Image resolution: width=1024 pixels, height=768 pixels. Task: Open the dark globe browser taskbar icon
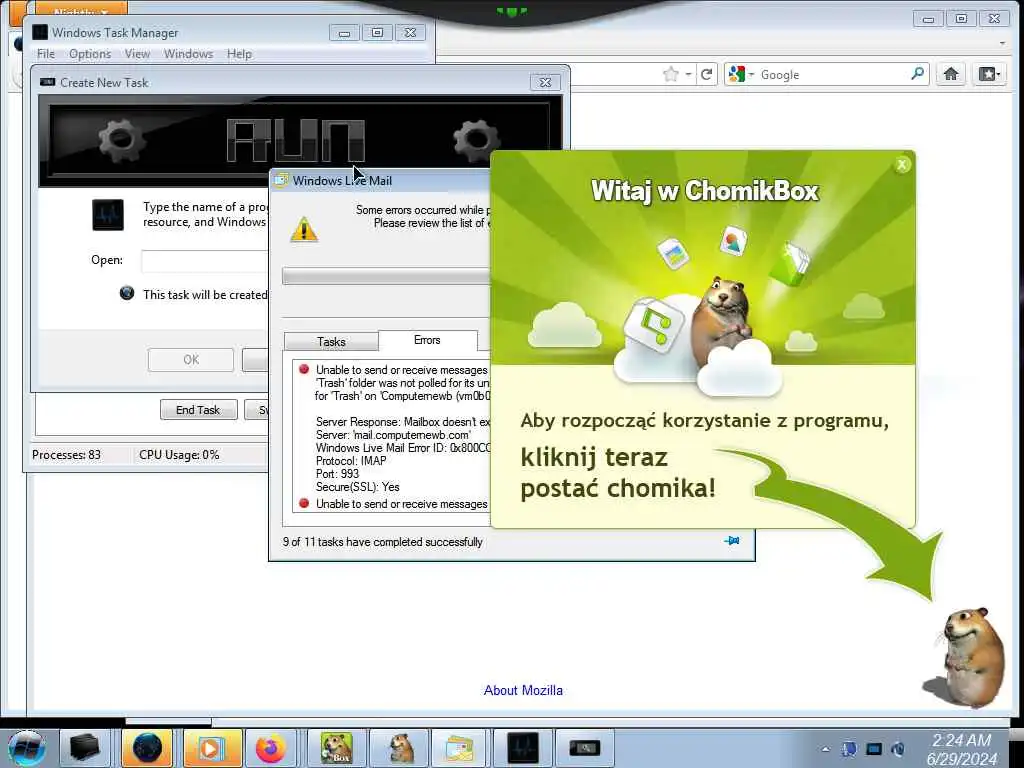pos(147,748)
